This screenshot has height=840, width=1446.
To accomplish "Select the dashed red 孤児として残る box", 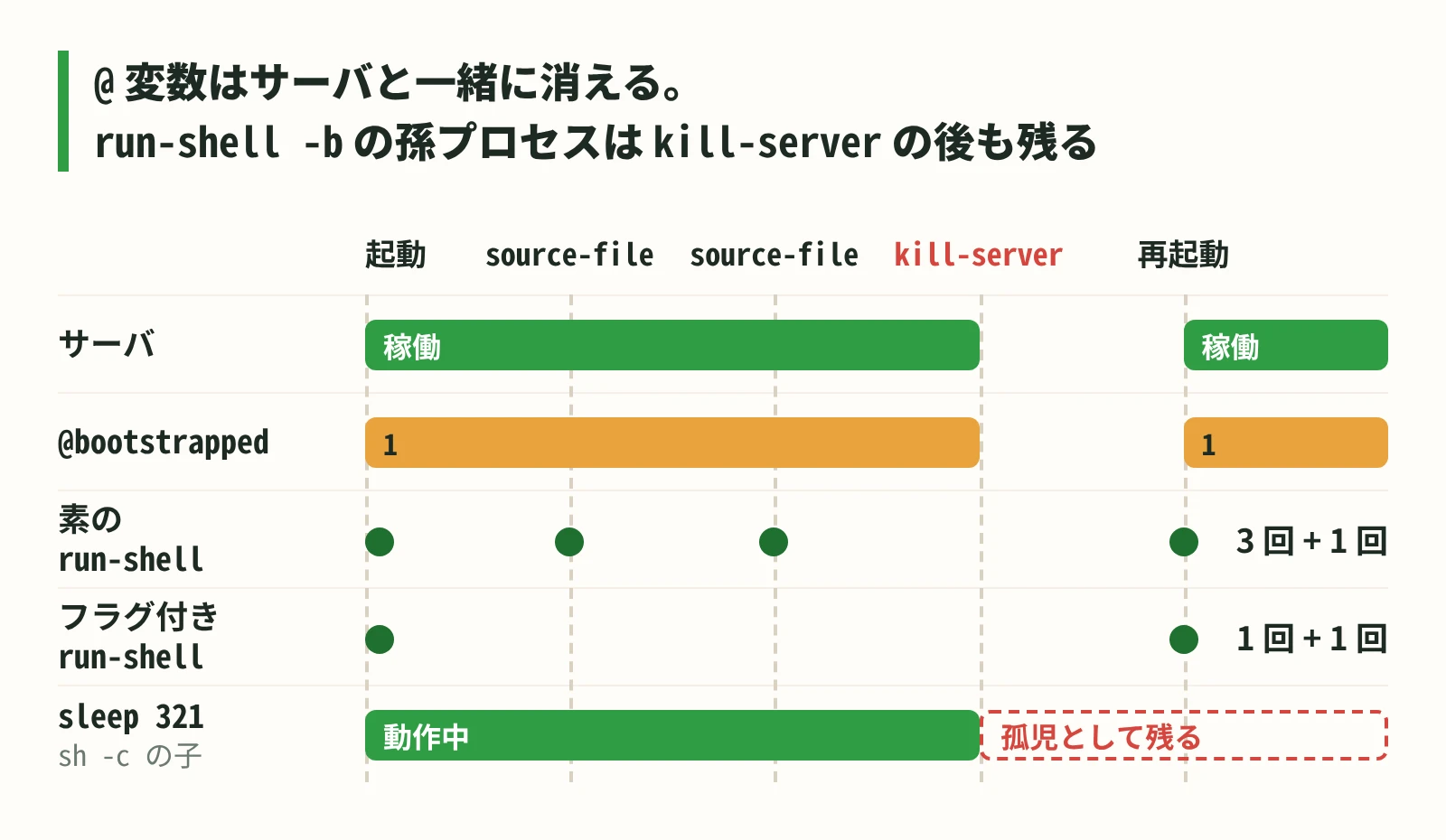I will click(1184, 735).
